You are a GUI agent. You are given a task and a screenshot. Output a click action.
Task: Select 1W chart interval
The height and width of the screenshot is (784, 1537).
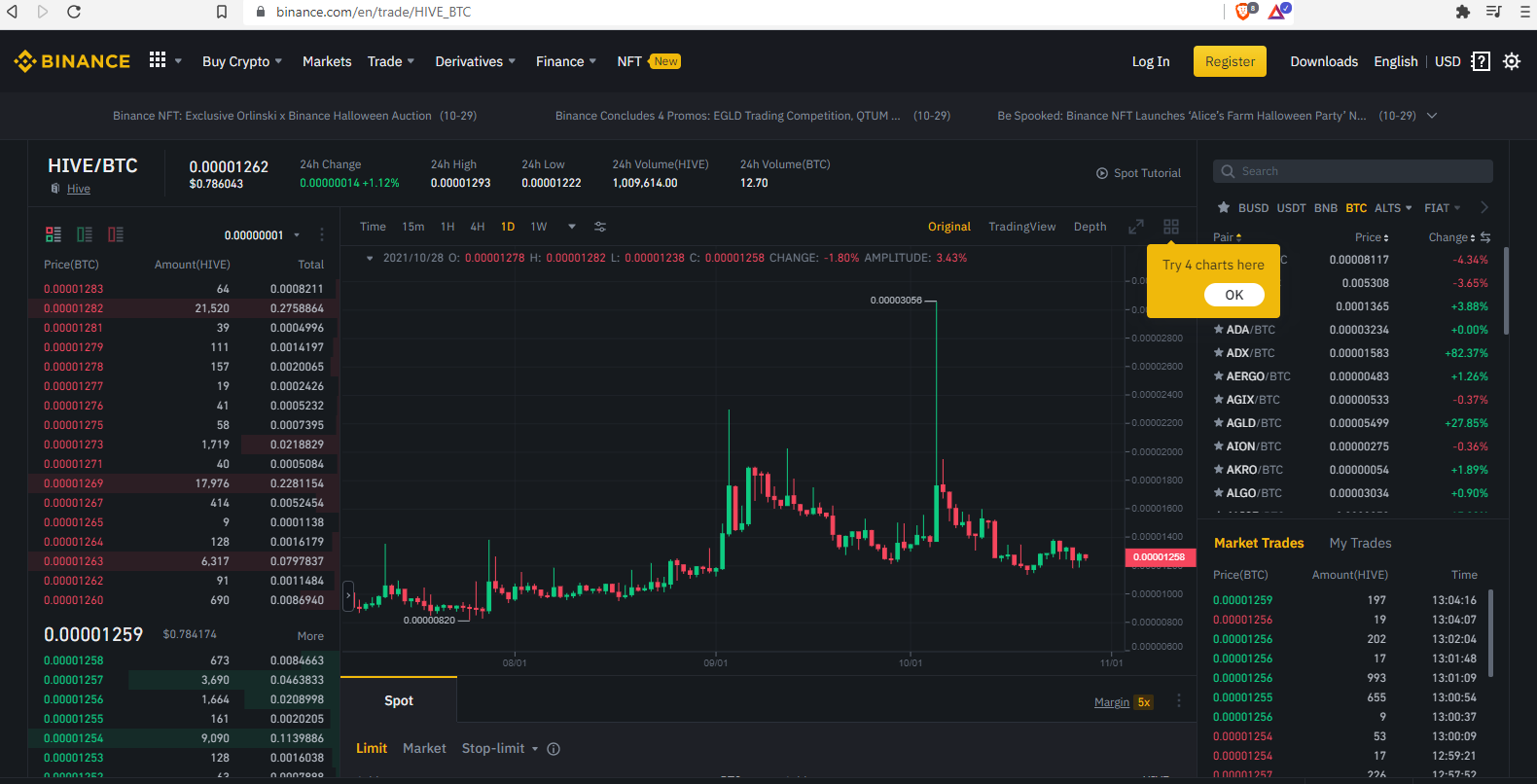point(539,227)
